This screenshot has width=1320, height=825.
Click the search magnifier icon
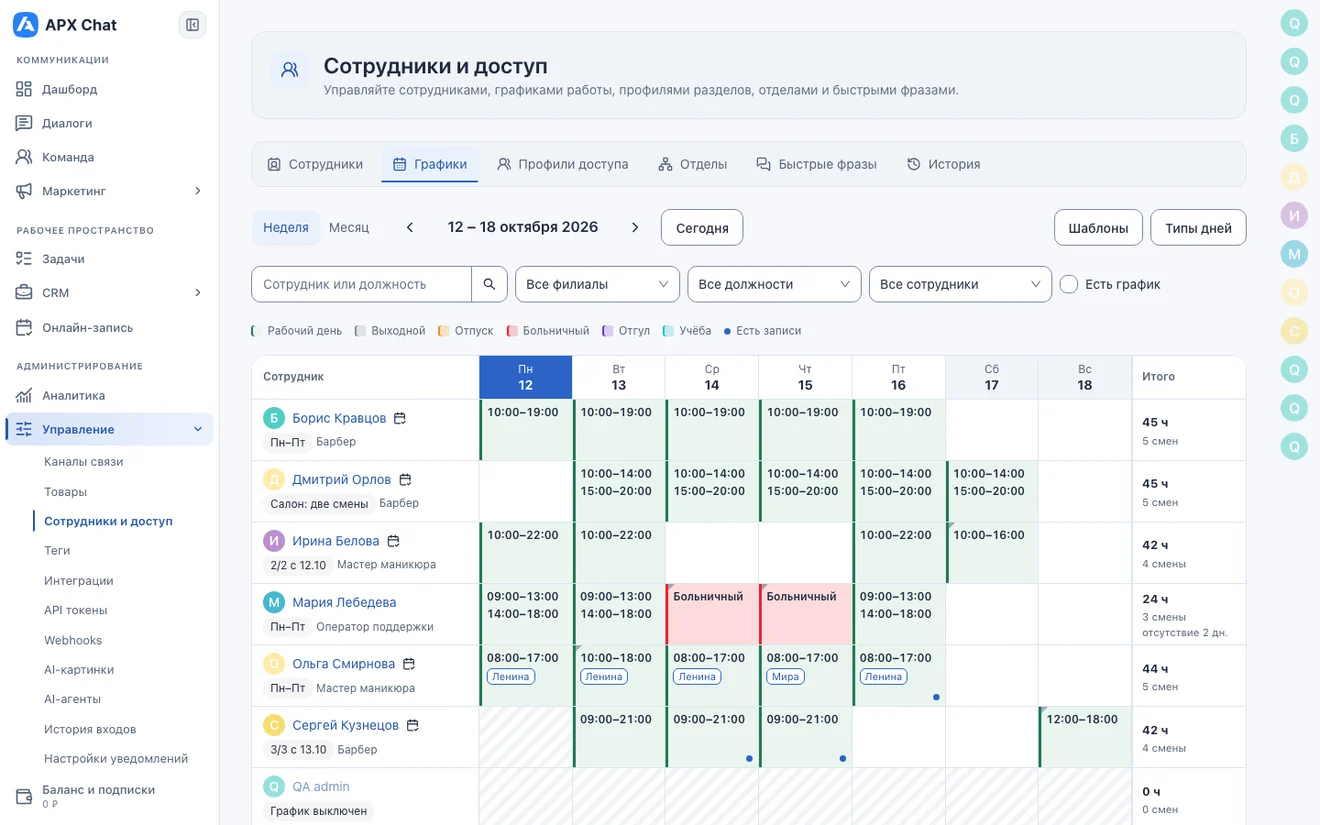pyautogui.click(x=489, y=284)
